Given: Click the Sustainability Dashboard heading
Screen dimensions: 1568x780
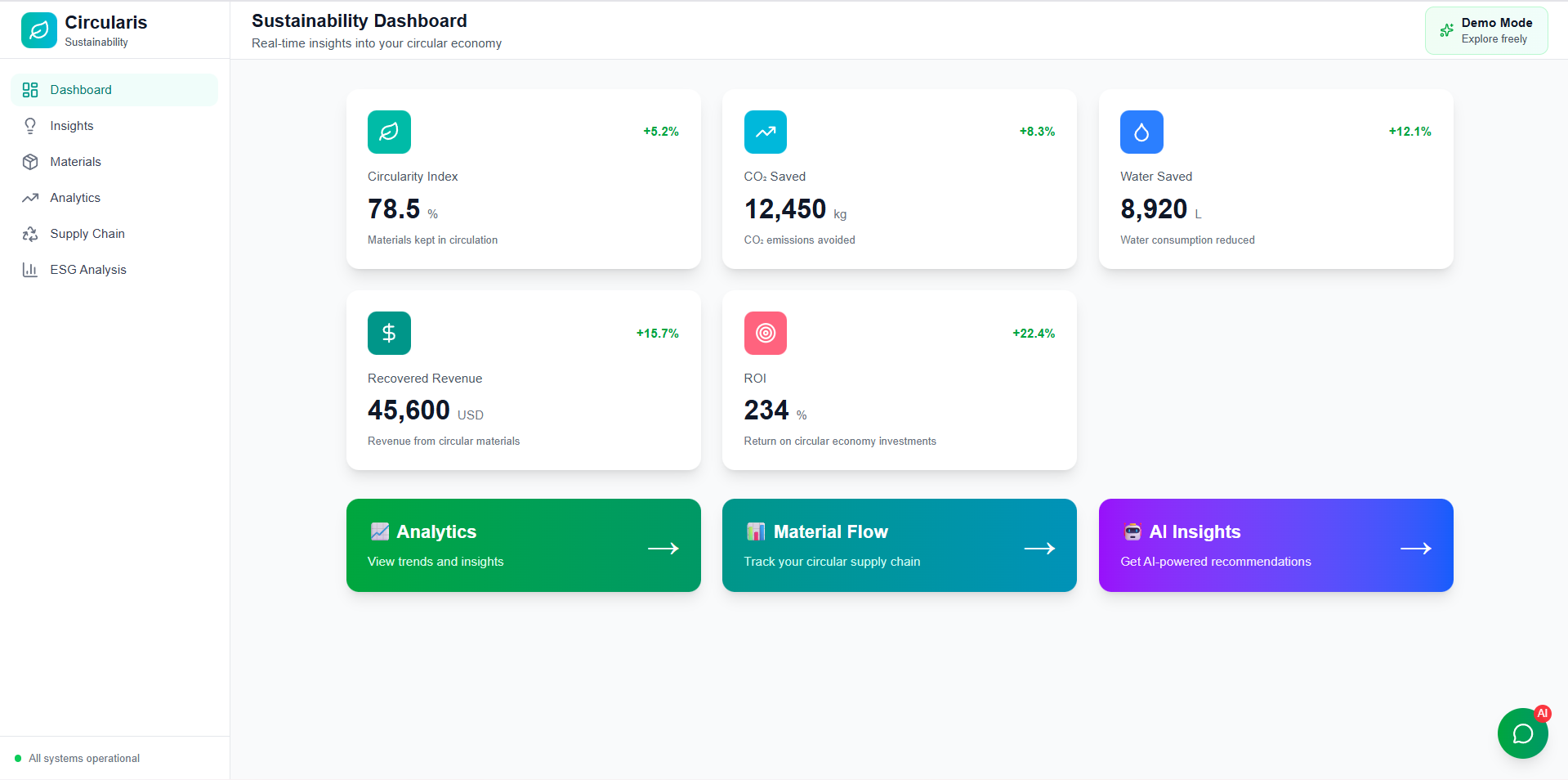Looking at the screenshot, I should [360, 21].
